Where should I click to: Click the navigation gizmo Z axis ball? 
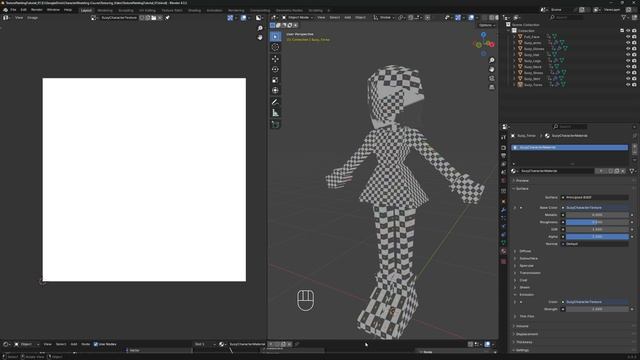point(484,36)
